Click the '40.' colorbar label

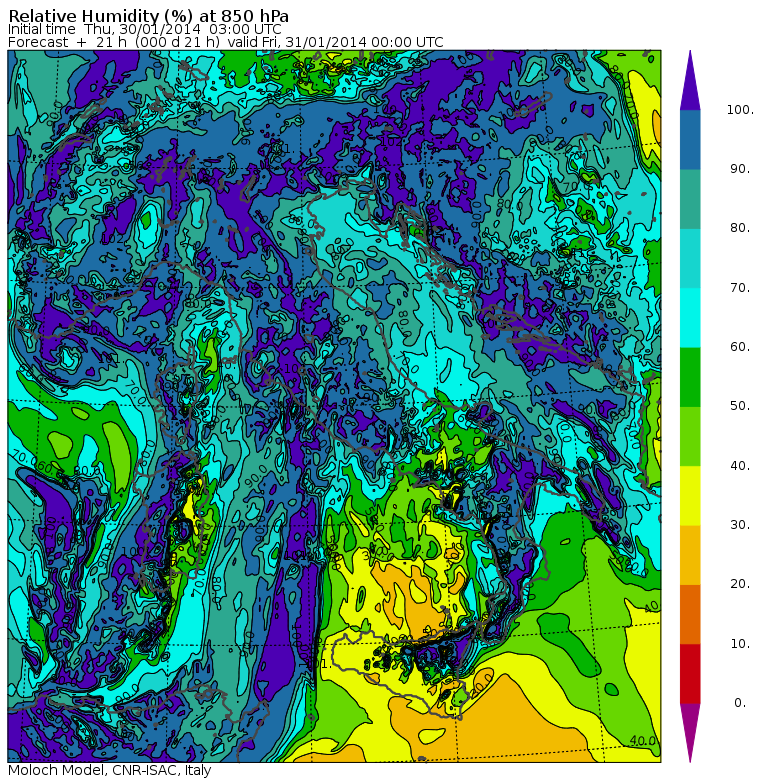pyautogui.click(x=740, y=466)
